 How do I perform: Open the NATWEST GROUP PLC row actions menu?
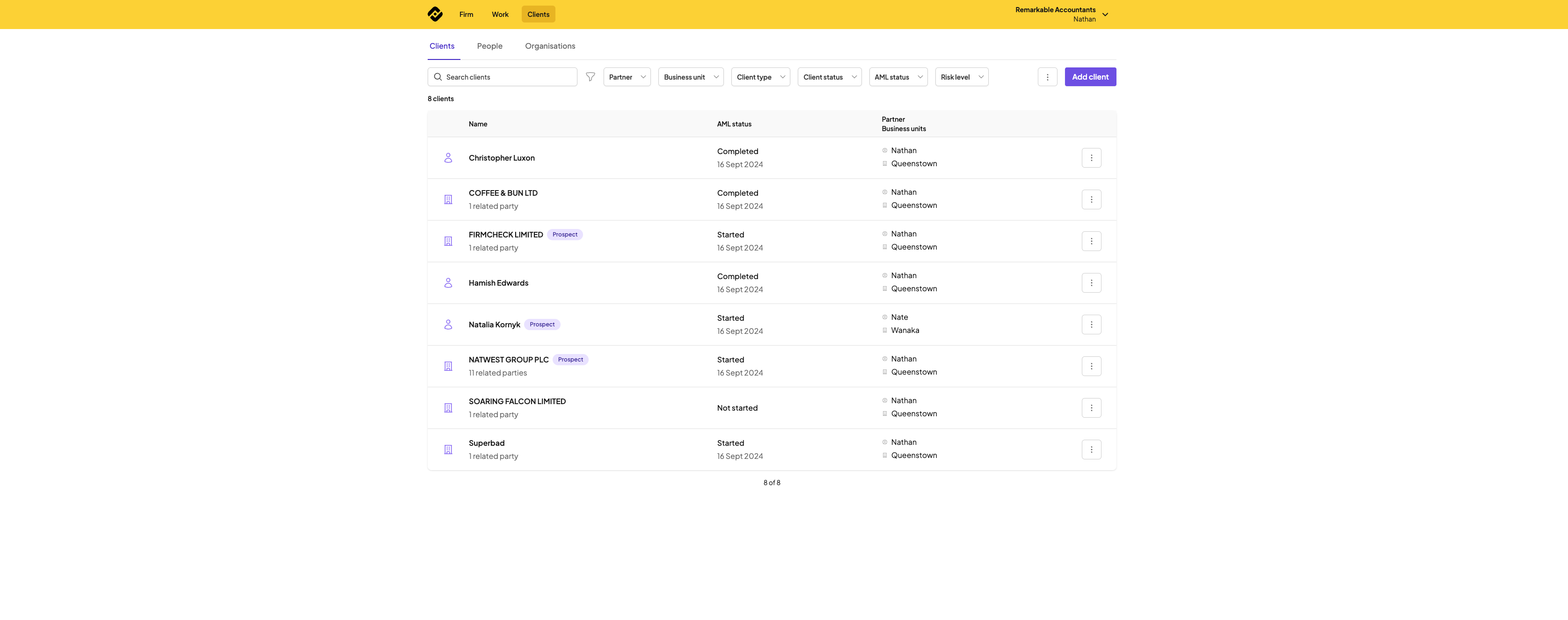[1091, 366]
